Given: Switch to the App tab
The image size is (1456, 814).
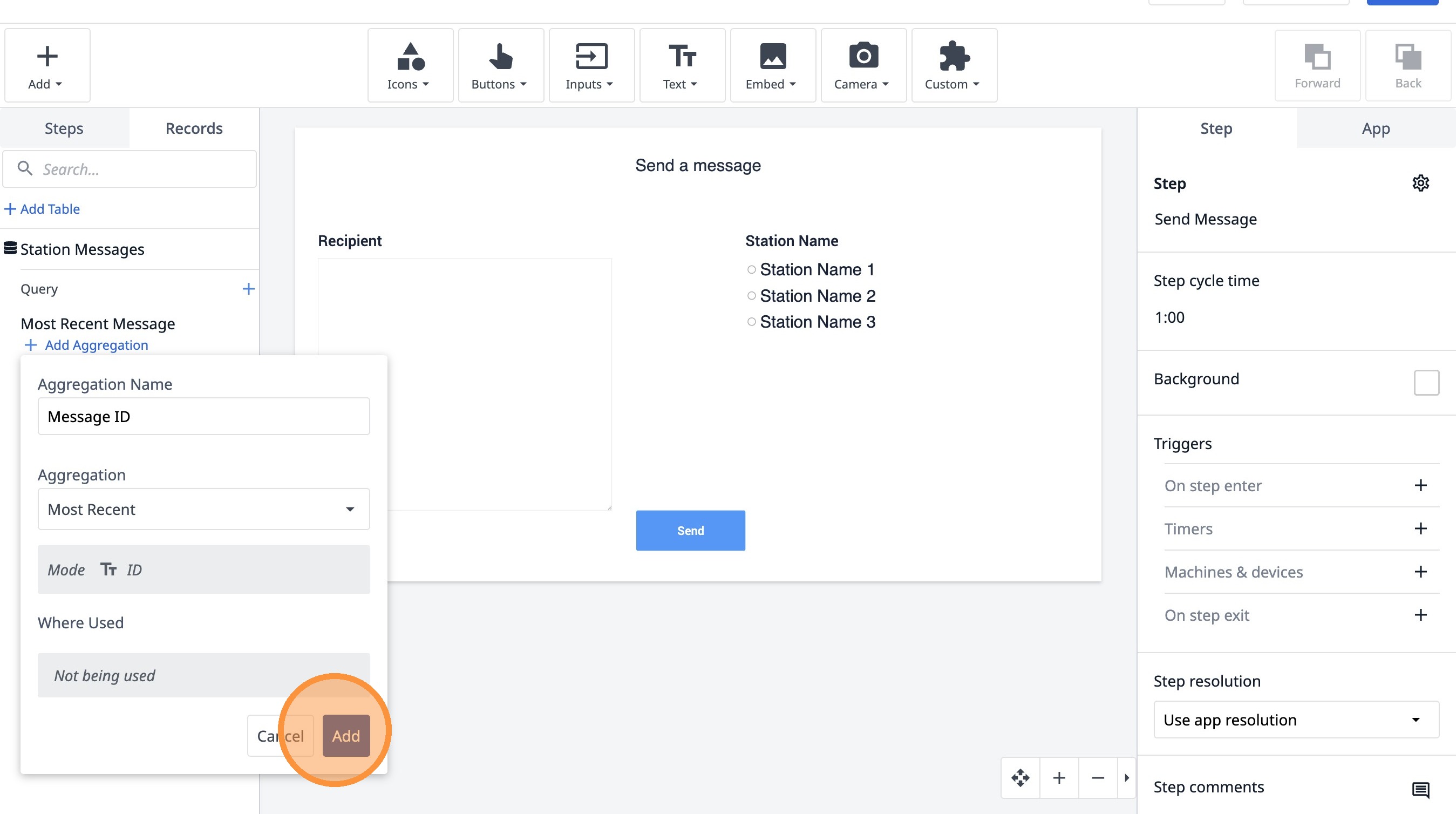Looking at the screenshot, I should [1375, 128].
